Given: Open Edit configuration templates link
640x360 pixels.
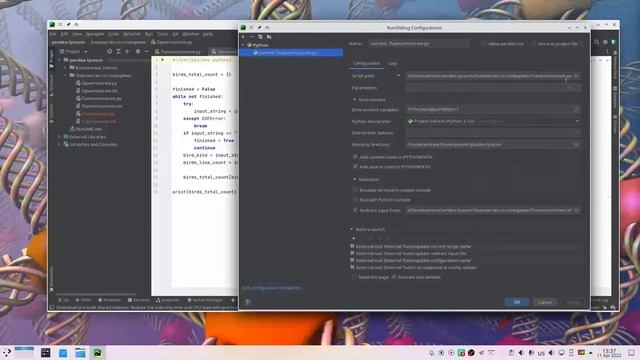Looking at the screenshot, I should (272, 288).
